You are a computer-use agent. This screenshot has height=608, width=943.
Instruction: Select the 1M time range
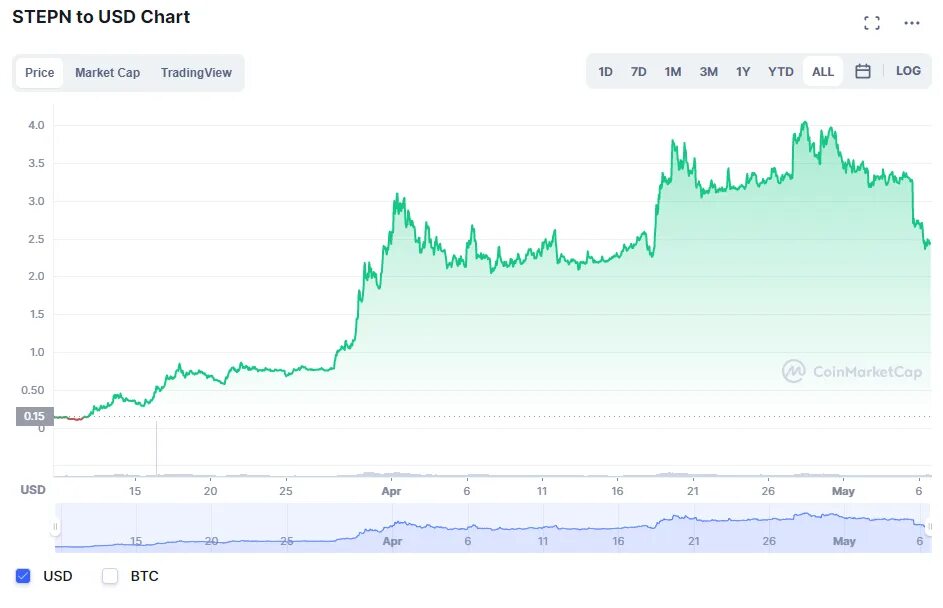[672, 72]
